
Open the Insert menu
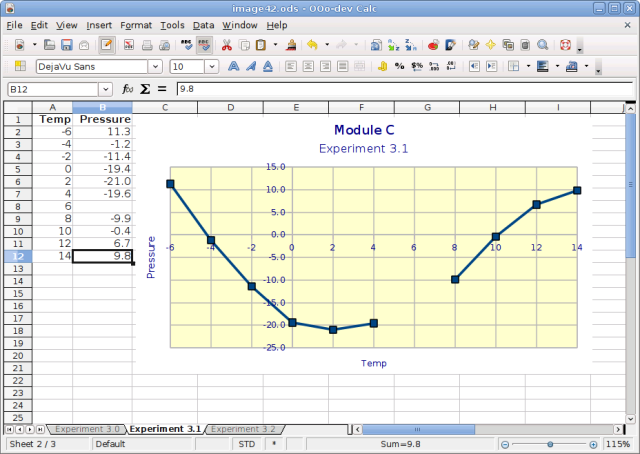[x=99, y=24]
